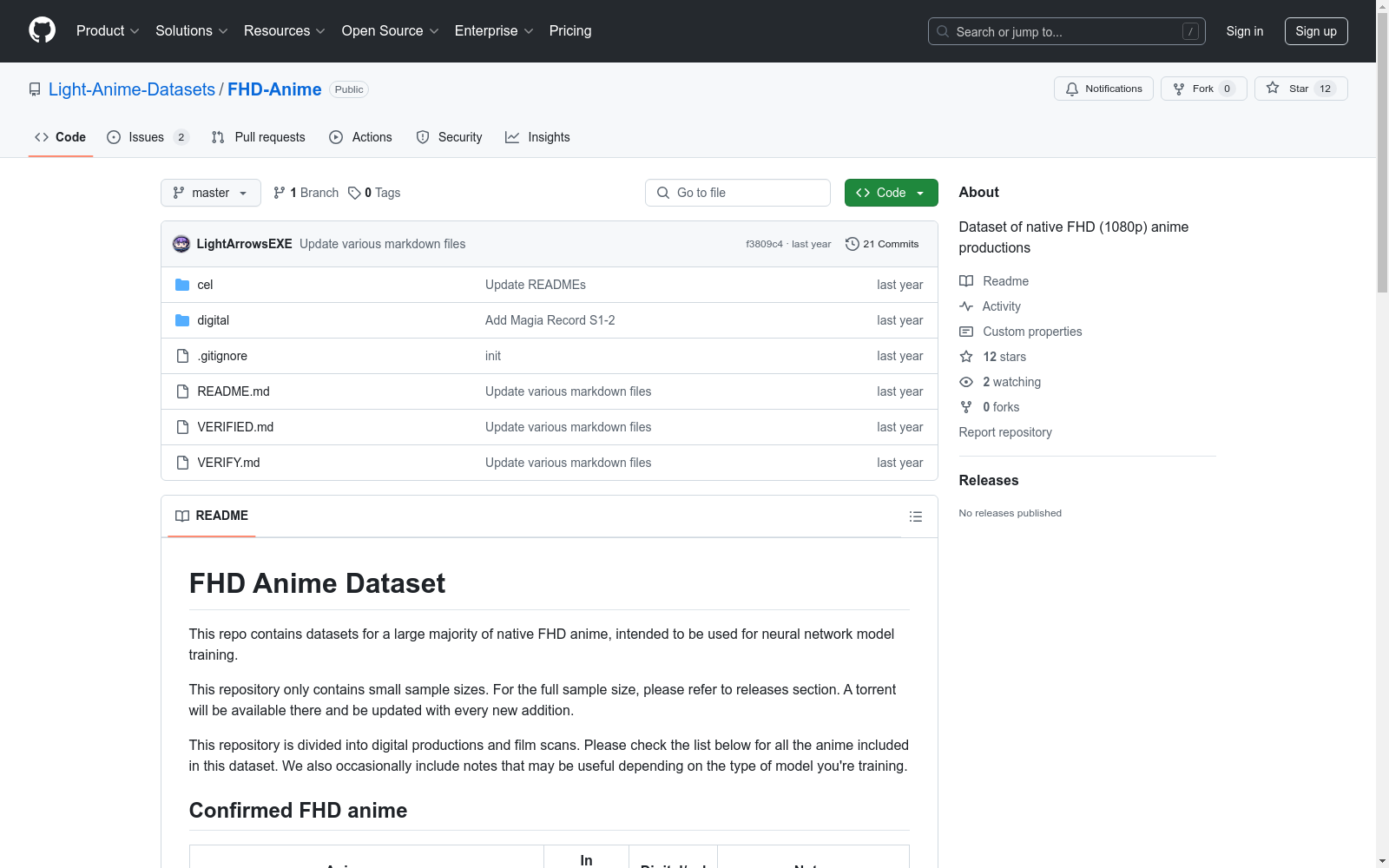Click the magnifier icon in search box
This screenshot has width=1389, height=868.
(943, 31)
